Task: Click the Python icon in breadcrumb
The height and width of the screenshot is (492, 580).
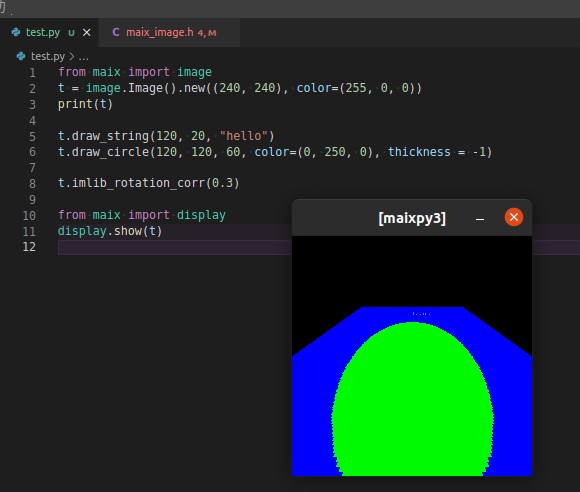Action: tap(21, 56)
